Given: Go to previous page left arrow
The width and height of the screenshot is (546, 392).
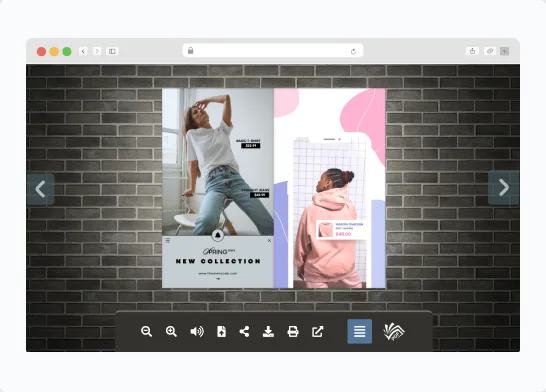Looking at the screenshot, I should click(41, 189).
